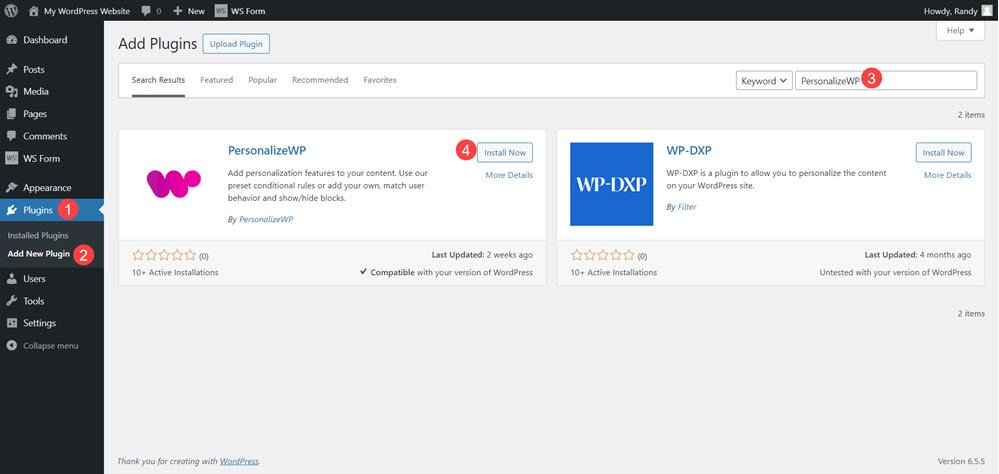Collapse the admin sidebar menu

coord(52,345)
